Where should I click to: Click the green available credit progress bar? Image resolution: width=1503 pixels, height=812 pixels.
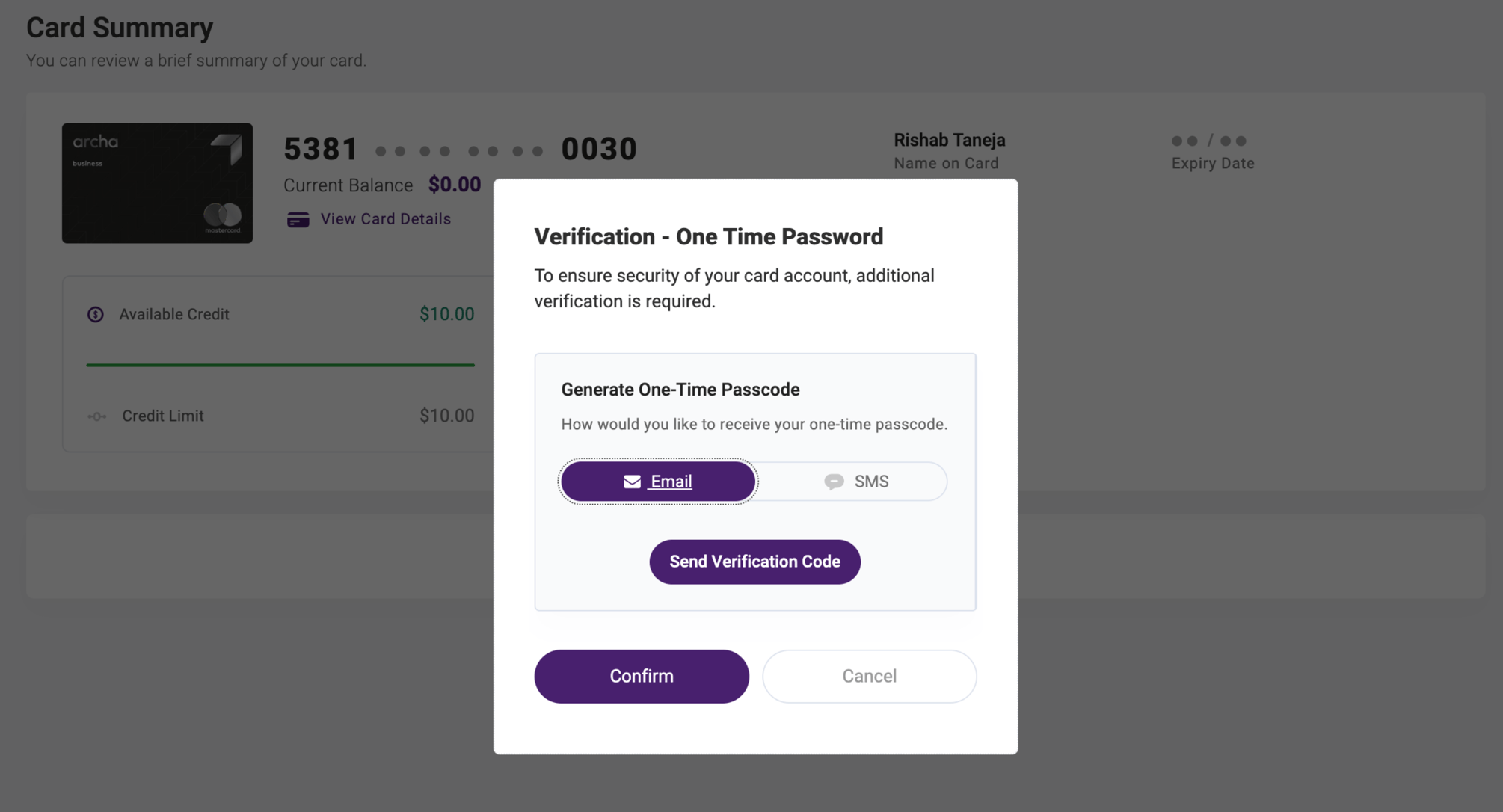click(280, 365)
